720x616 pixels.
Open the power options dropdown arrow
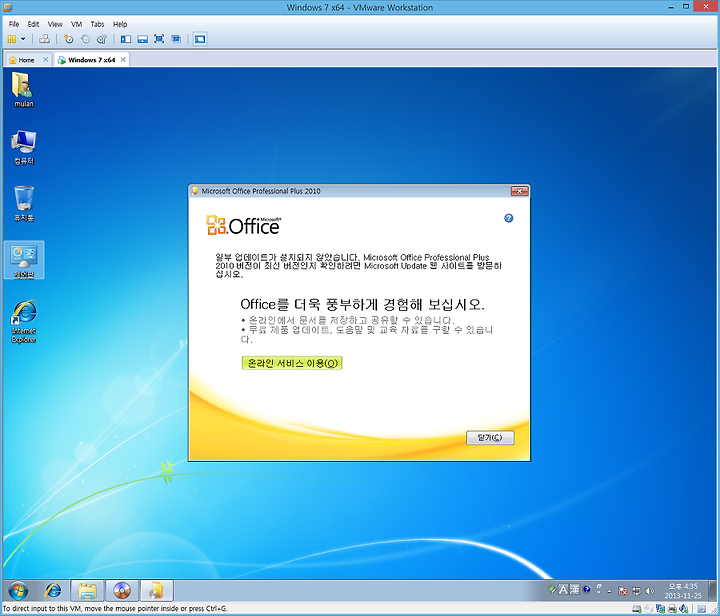point(23,39)
